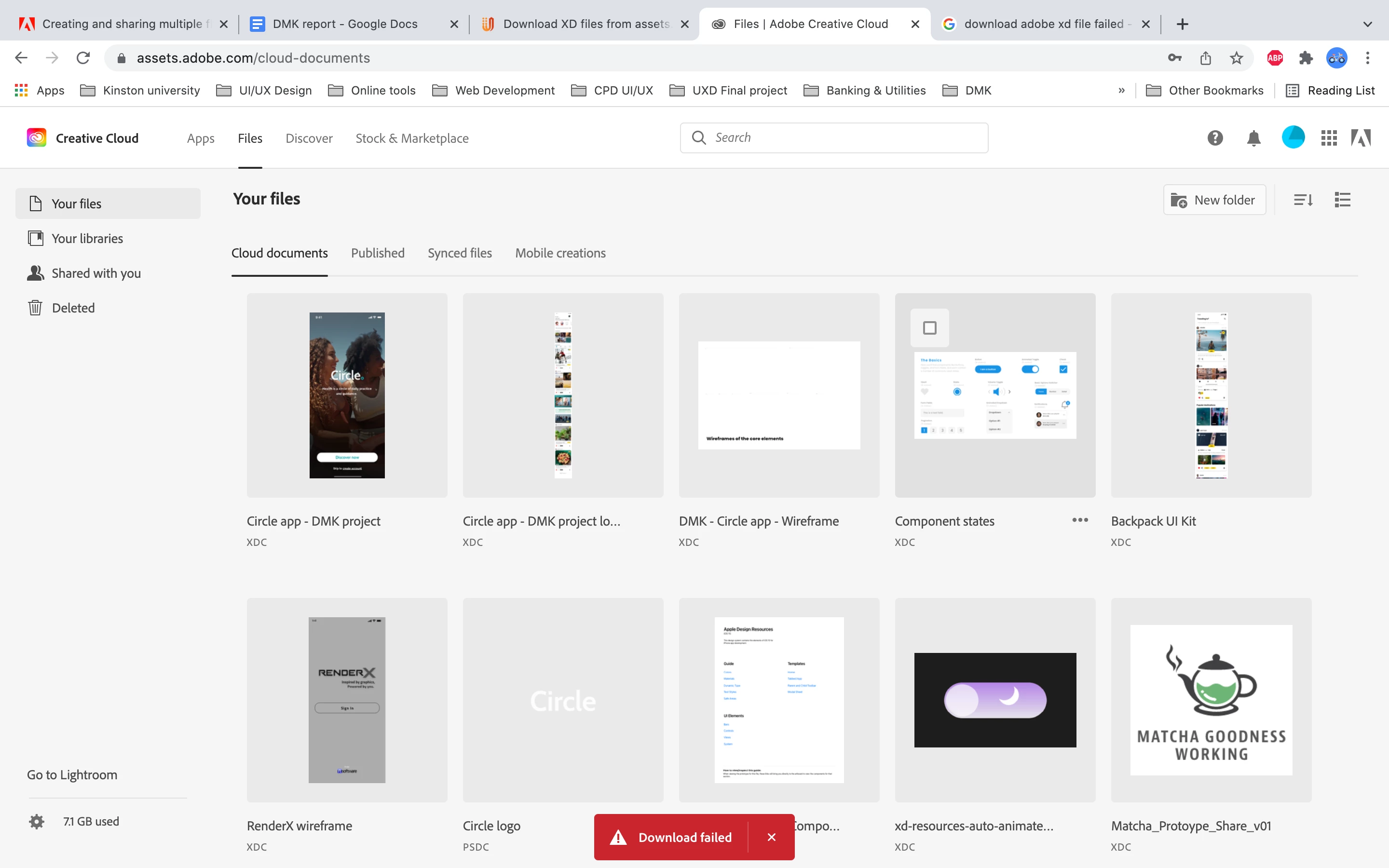Open the notifications bell
Screen dimensions: 1389x868
[1253, 138]
